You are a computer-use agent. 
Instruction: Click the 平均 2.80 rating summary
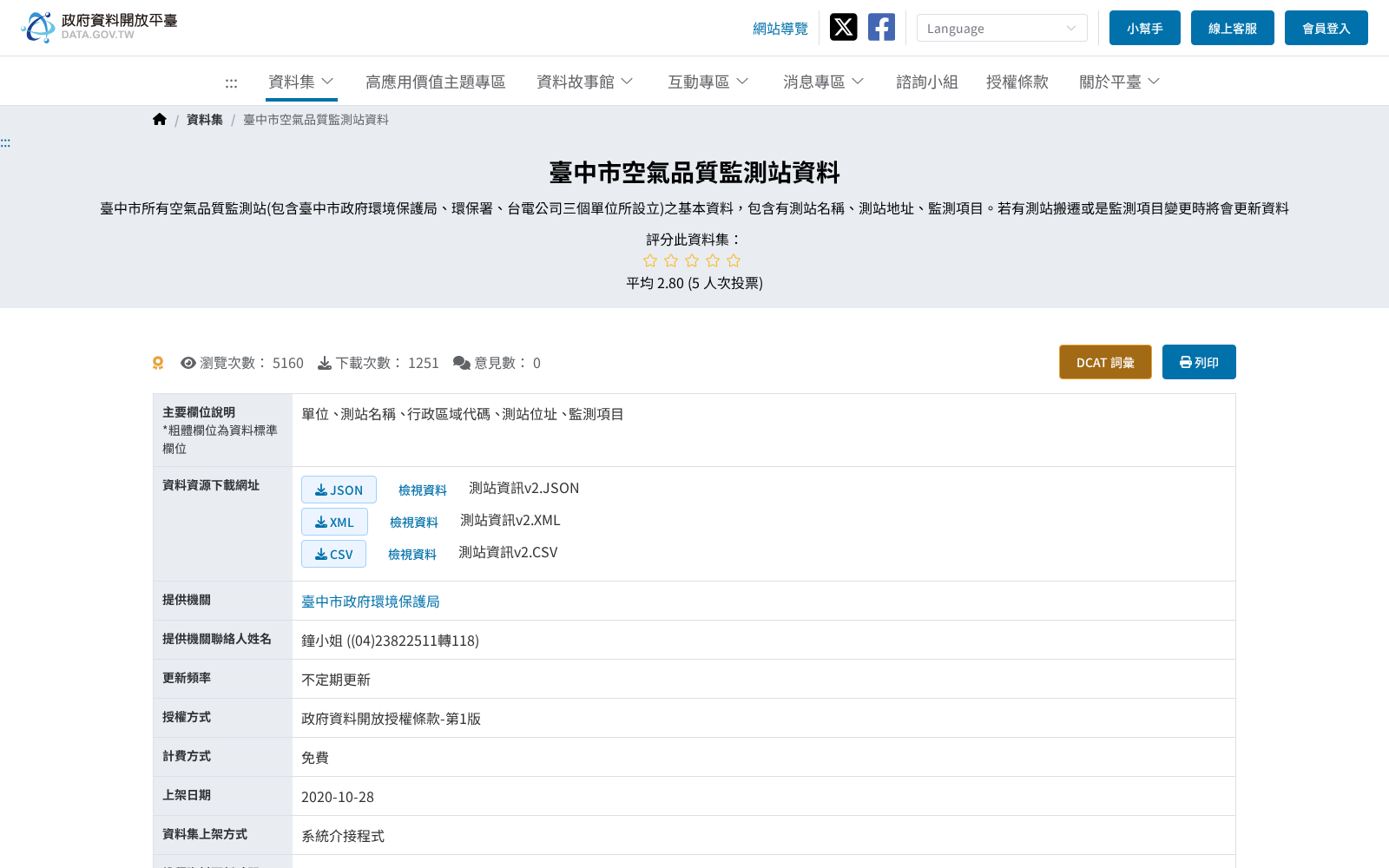694,283
